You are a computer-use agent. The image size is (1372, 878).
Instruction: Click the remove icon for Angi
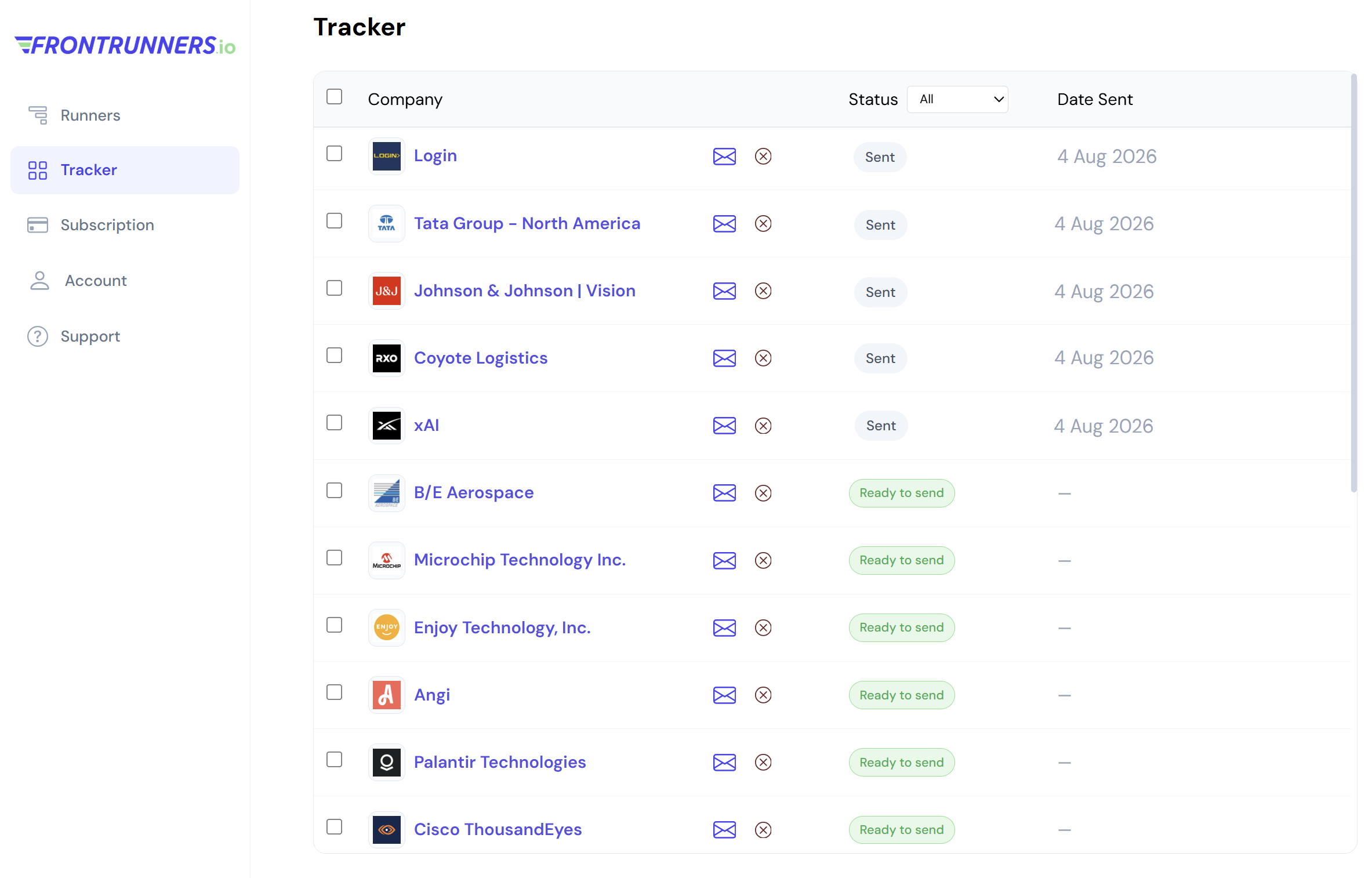pyautogui.click(x=763, y=695)
